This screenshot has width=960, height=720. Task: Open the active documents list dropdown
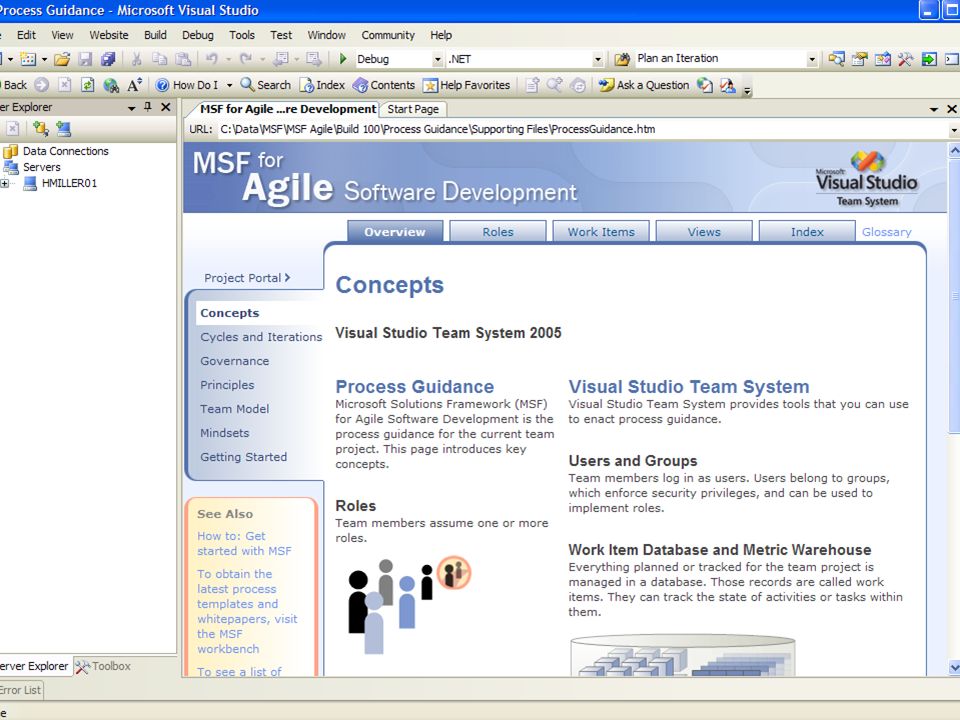tap(934, 109)
